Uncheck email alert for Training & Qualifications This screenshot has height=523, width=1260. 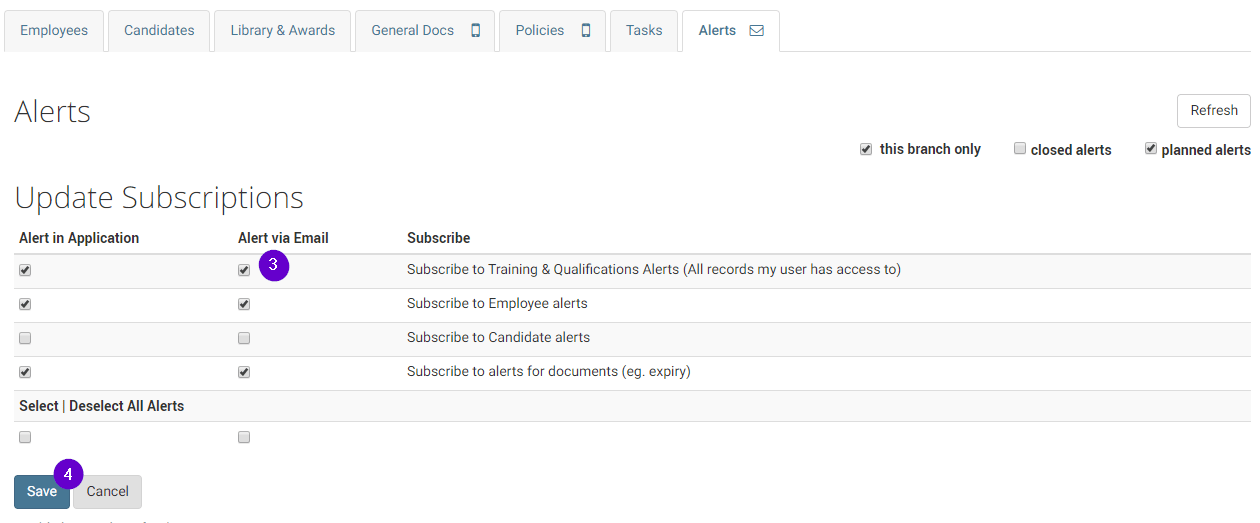tap(244, 270)
